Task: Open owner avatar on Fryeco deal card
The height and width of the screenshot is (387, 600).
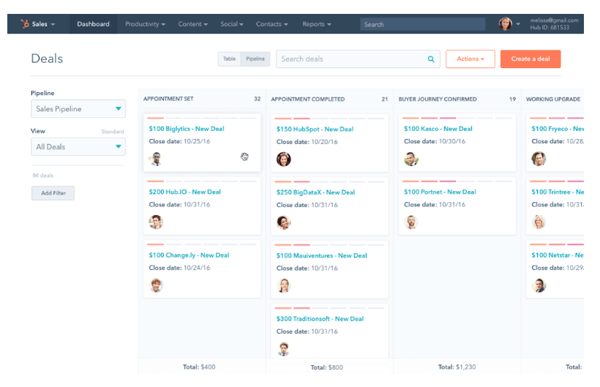Action: [539, 158]
